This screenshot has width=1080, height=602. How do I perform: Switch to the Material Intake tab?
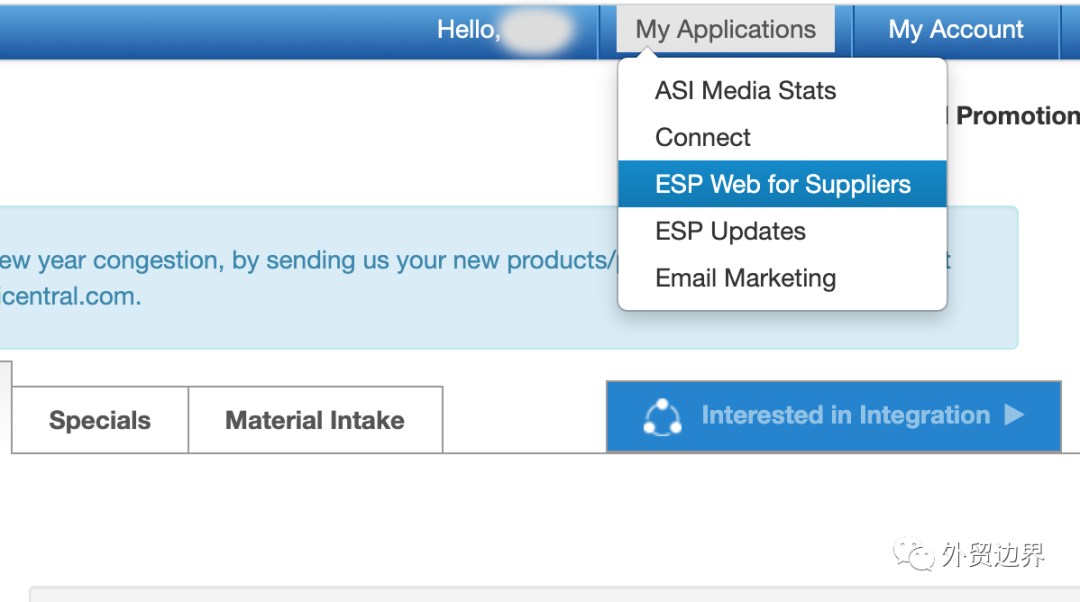[315, 420]
